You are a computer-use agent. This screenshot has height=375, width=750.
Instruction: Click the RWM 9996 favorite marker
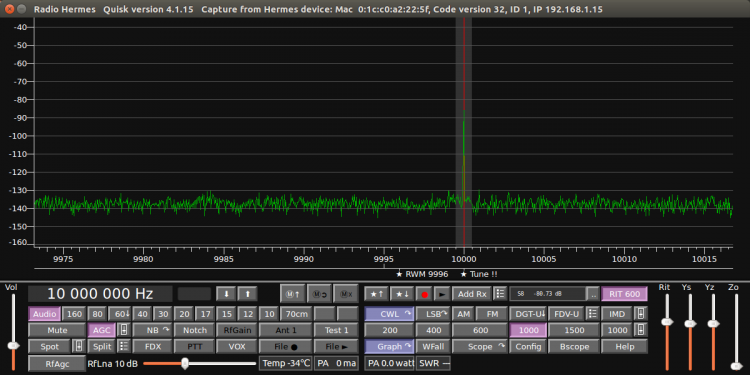pos(422,274)
